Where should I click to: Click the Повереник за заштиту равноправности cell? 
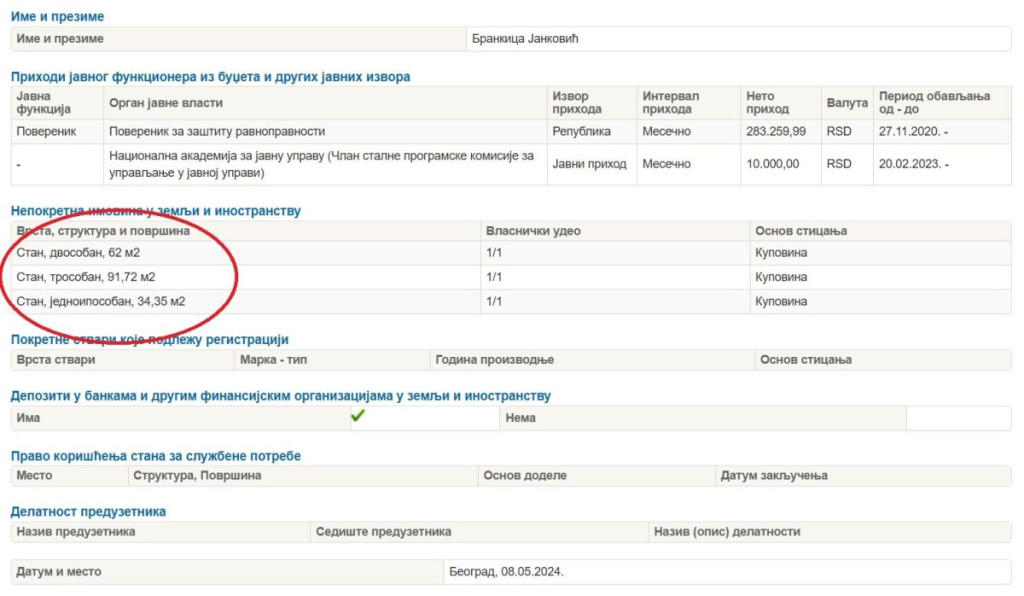pos(216,131)
